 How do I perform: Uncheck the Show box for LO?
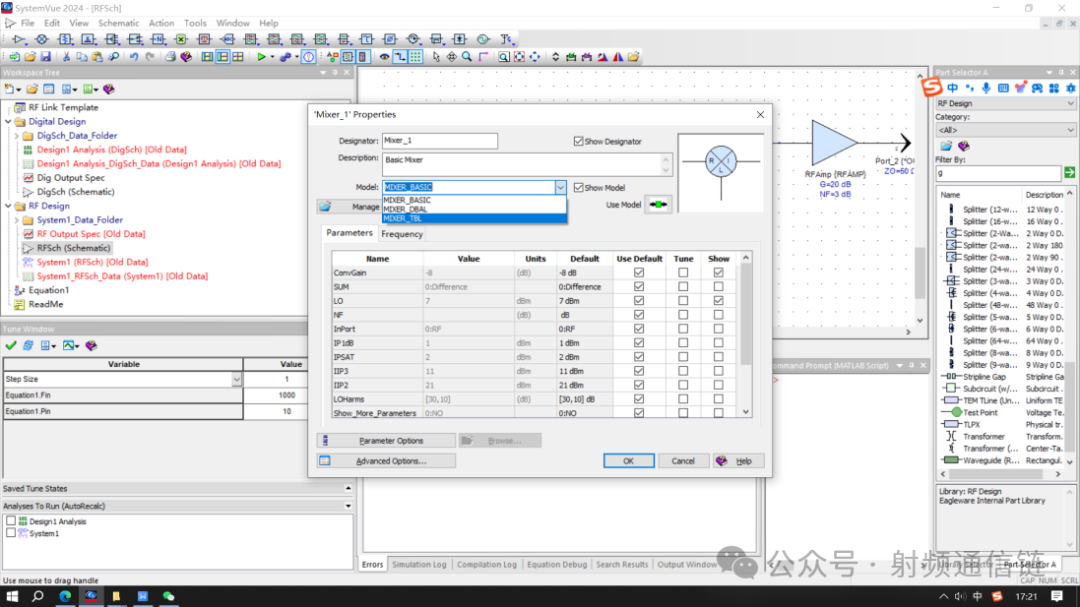[718, 301]
